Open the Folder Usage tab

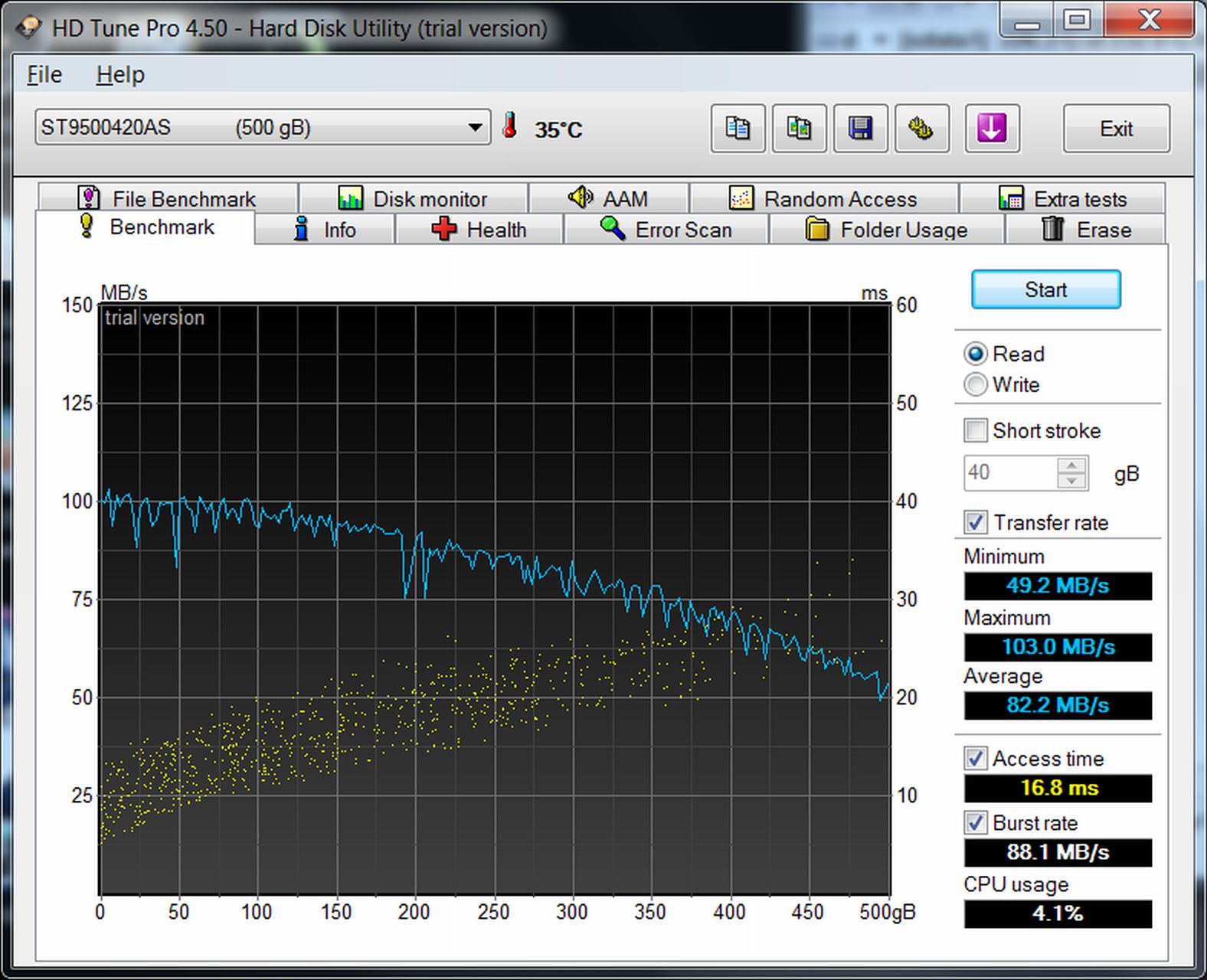[x=886, y=230]
